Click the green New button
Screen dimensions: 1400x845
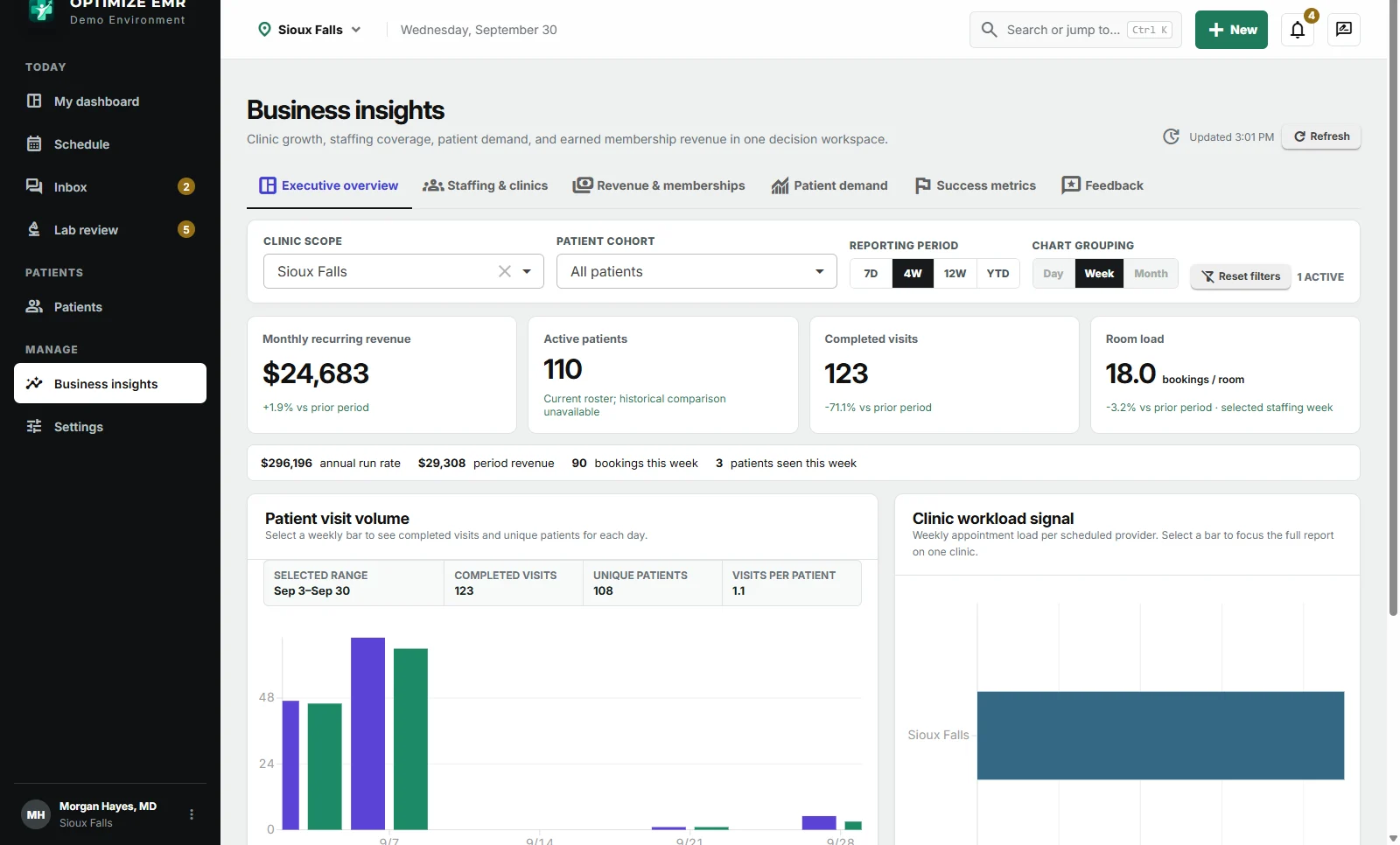click(x=1231, y=30)
